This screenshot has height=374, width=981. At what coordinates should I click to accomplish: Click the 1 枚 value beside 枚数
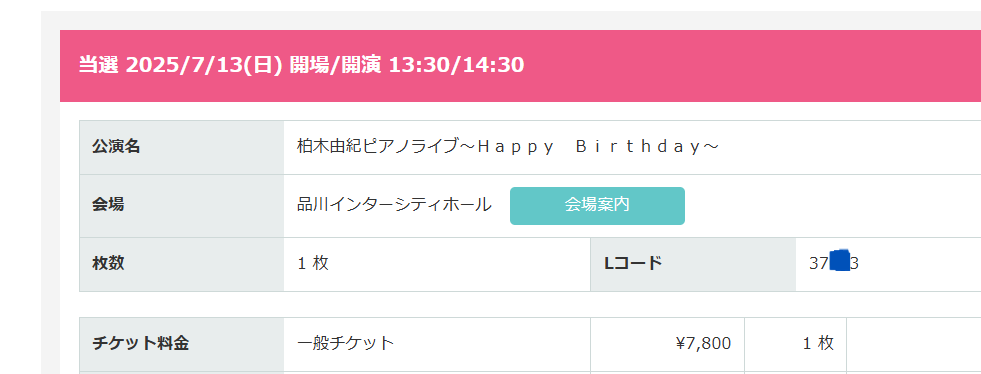313,263
